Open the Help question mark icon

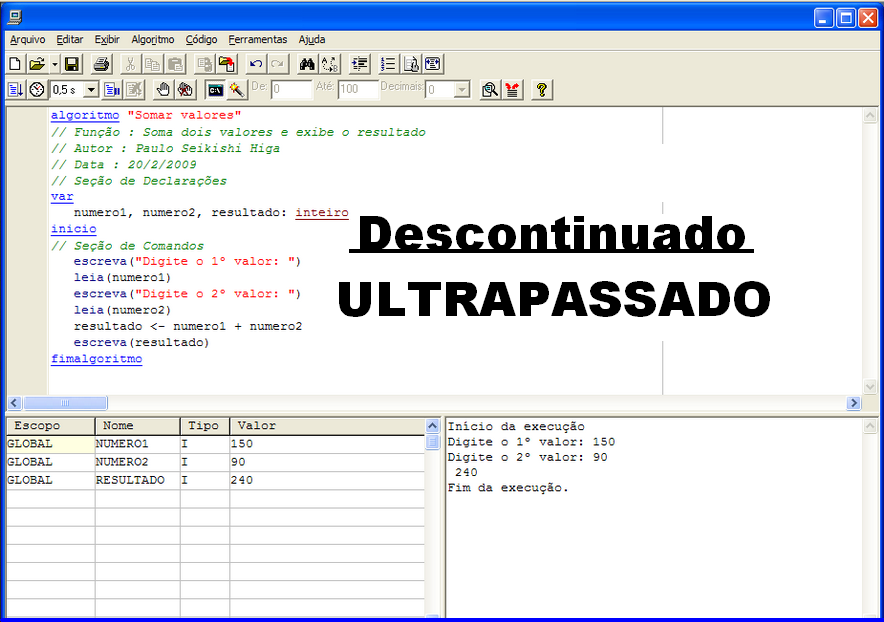541,89
